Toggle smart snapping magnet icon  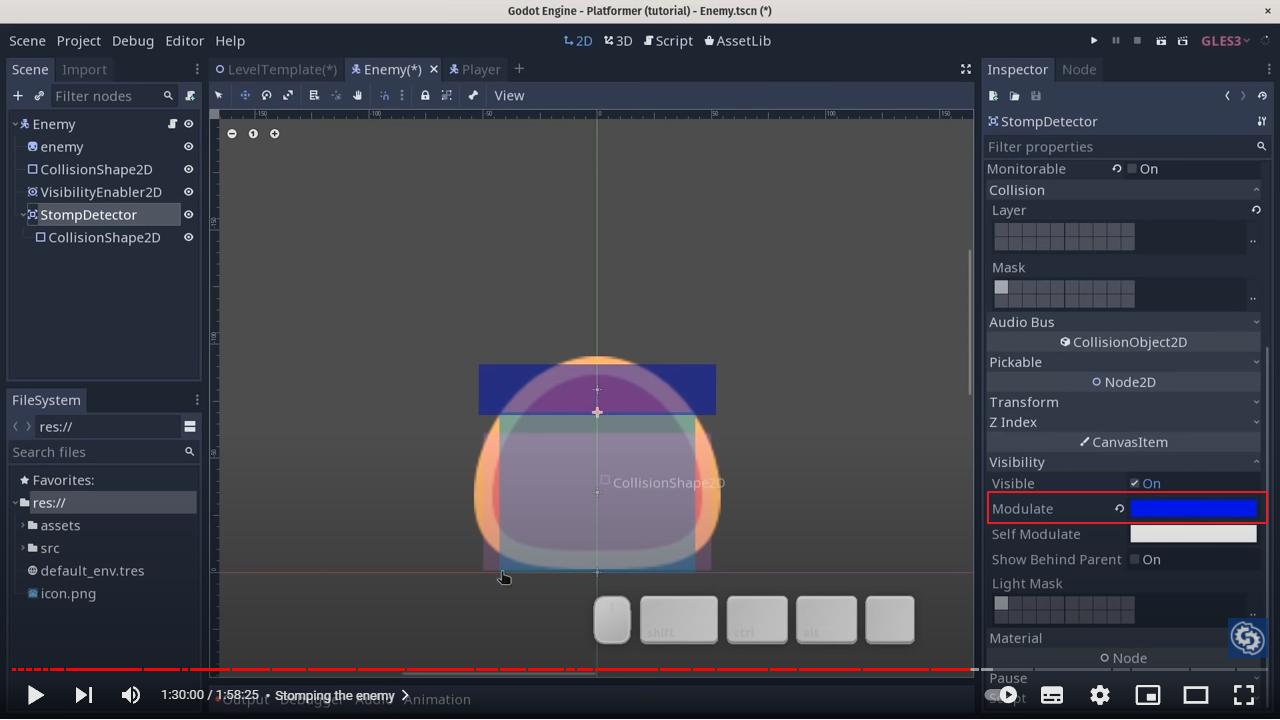[x=384, y=96]
